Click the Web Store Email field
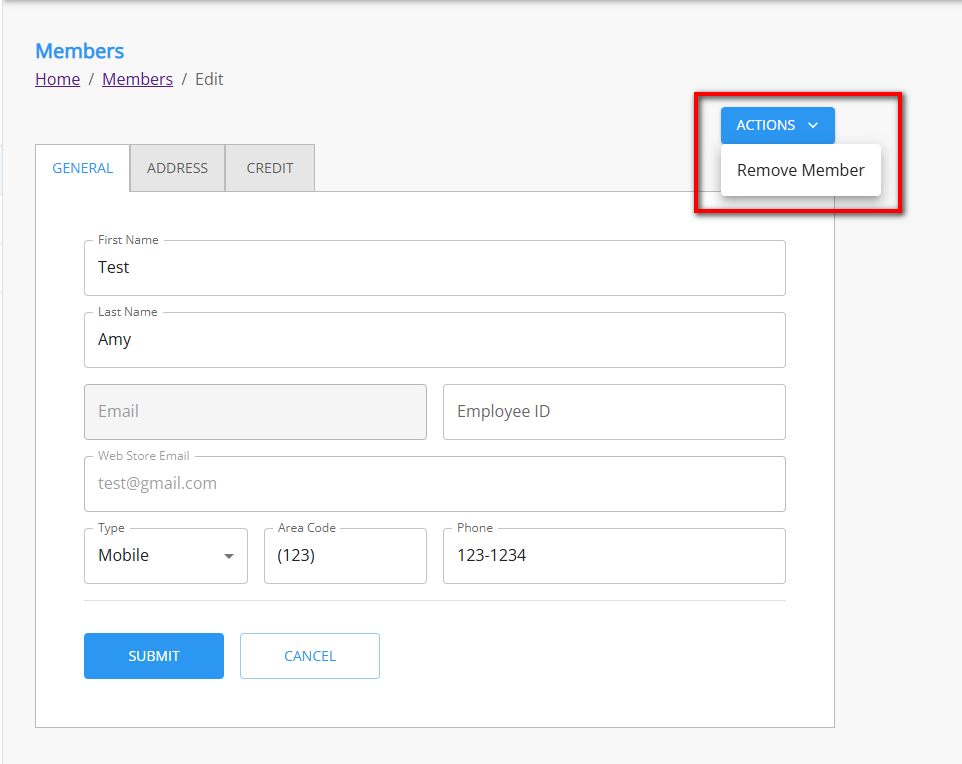Image resolution: width=962 pixels, height=764 pixels. tap(434, 484)
